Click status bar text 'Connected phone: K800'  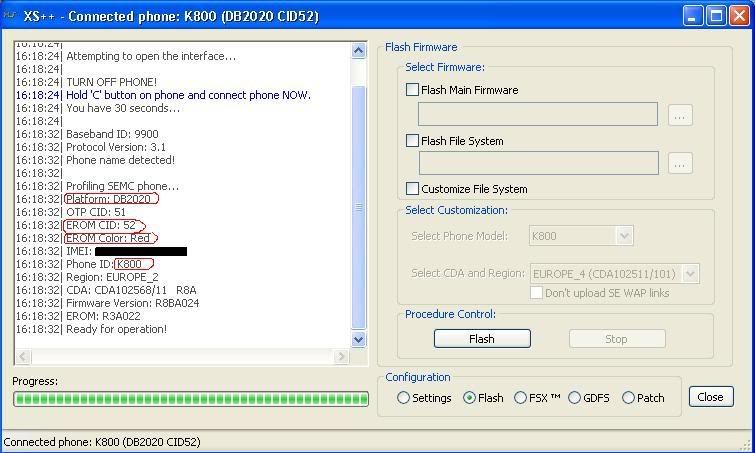click(102, 441)
